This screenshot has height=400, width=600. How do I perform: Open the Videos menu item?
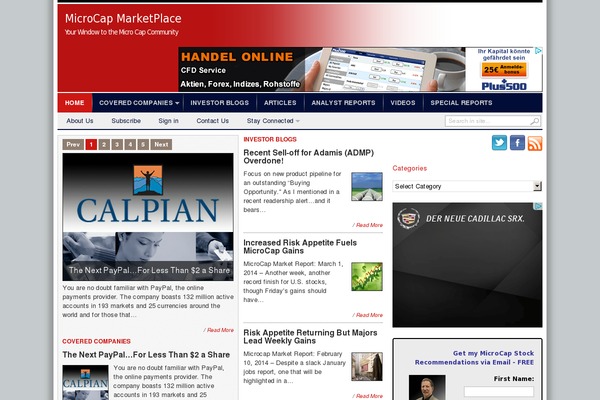coord(403,103)
